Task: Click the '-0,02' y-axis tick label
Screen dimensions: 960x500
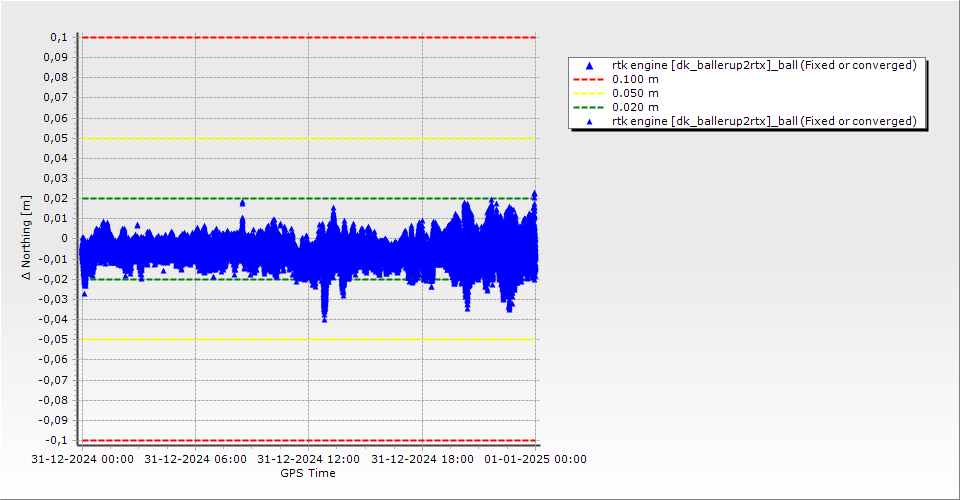Action: (53, 279)
